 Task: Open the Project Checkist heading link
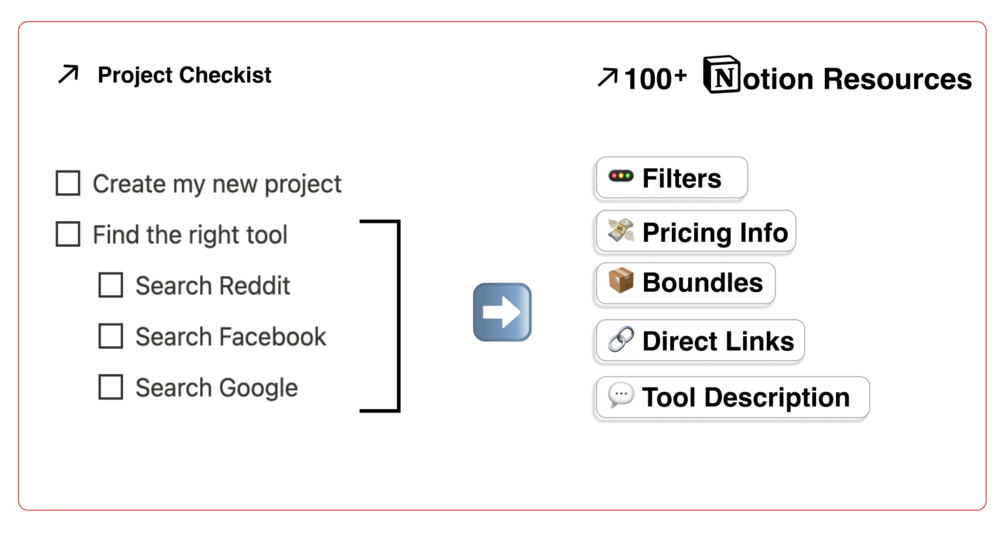coord(184,75)
